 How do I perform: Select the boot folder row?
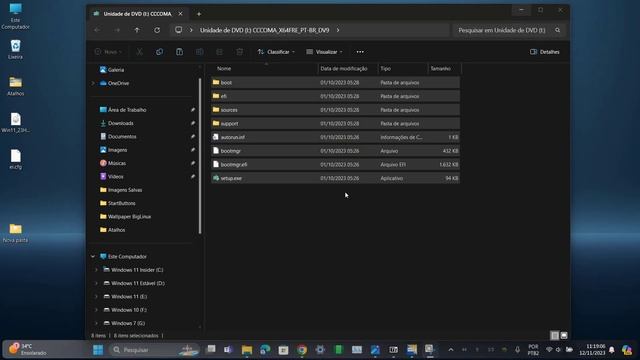pos(336,82)
